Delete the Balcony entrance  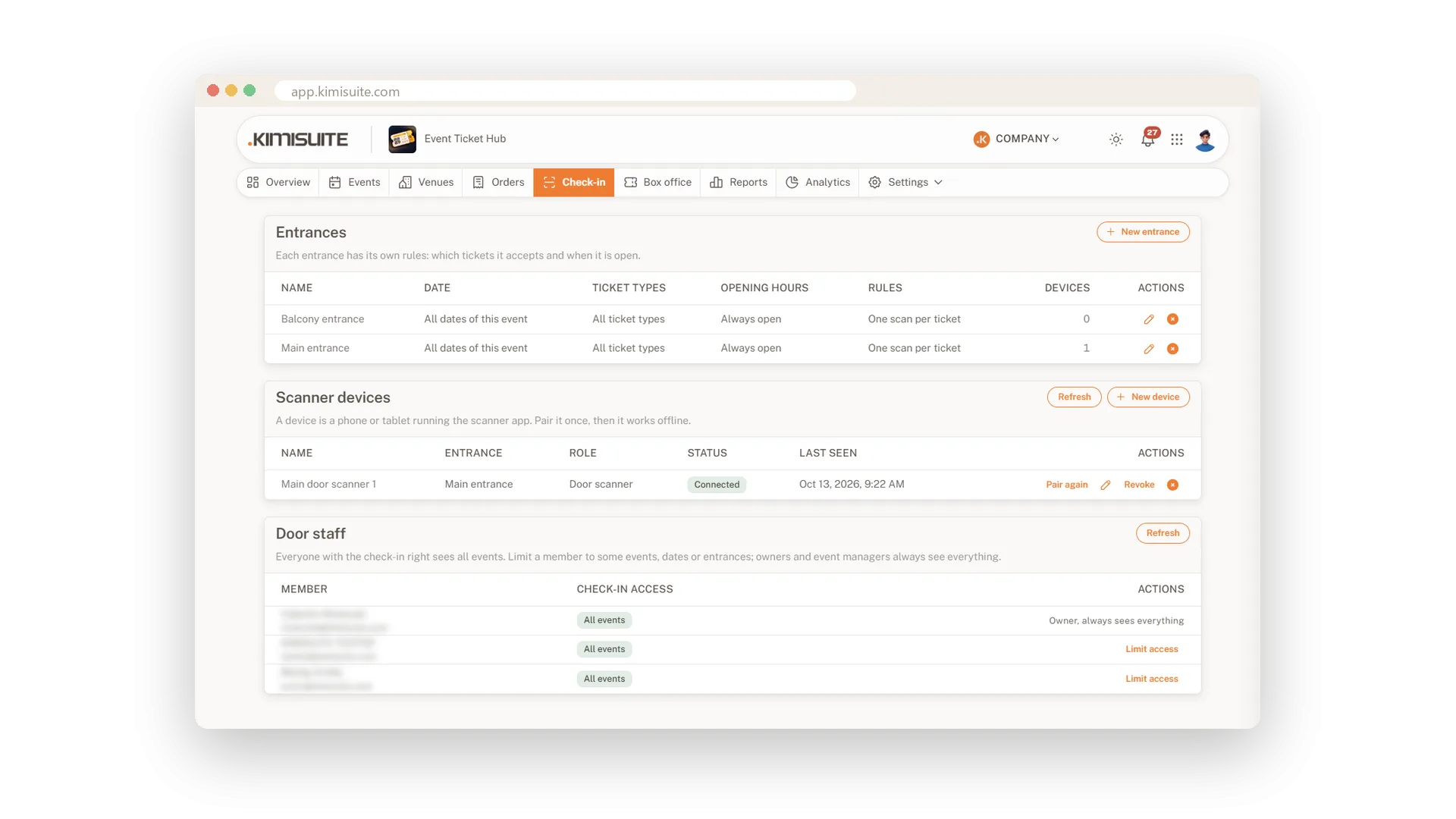[1172, 319]
